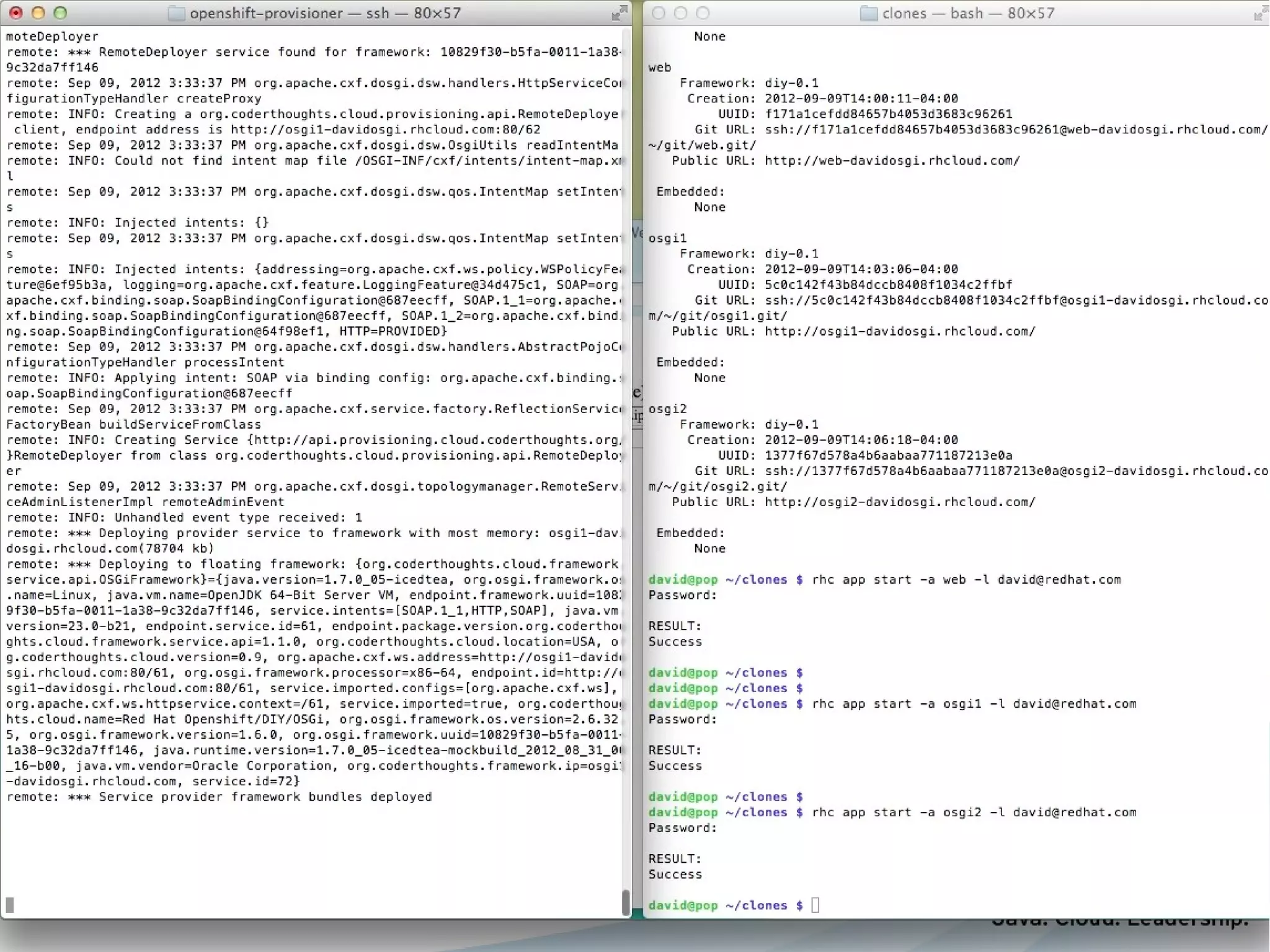Click the 'rhc app start -a web' command
The image size is (1270, 952).
pyautogui.click(x=966, y=580)
